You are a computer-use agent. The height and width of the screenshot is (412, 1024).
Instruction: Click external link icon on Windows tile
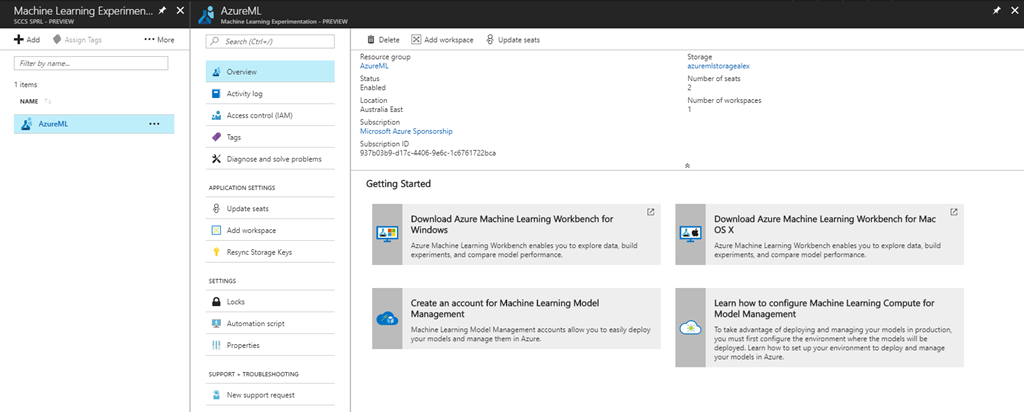(650, 212)
